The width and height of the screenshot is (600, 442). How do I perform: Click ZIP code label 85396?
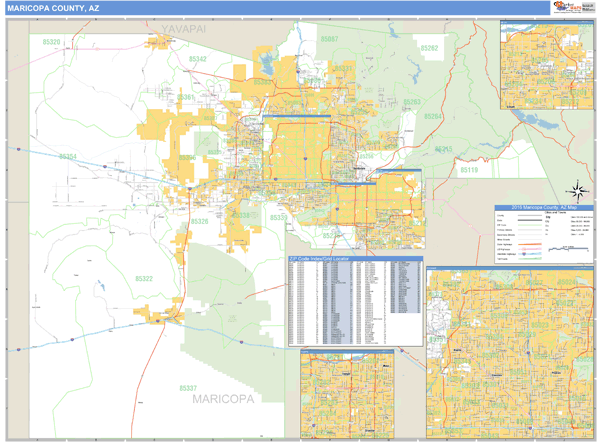click(x=187, y=158)
